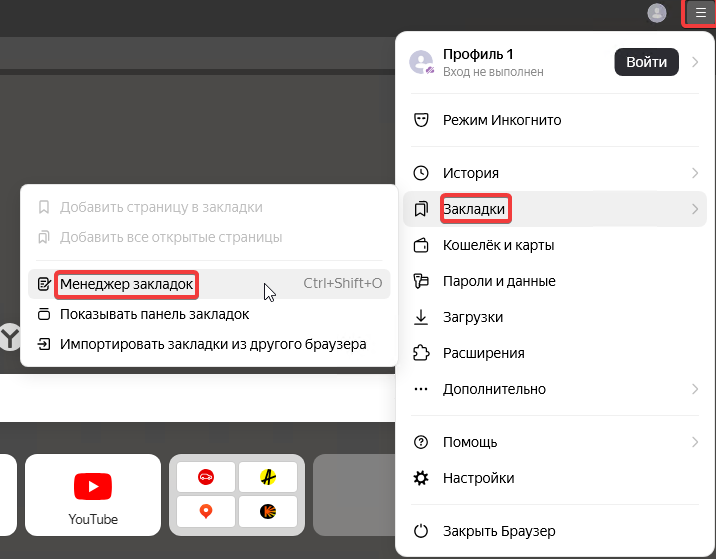Click the History clock icon
Screen dimensions: 716x559
tap(421, 173)
